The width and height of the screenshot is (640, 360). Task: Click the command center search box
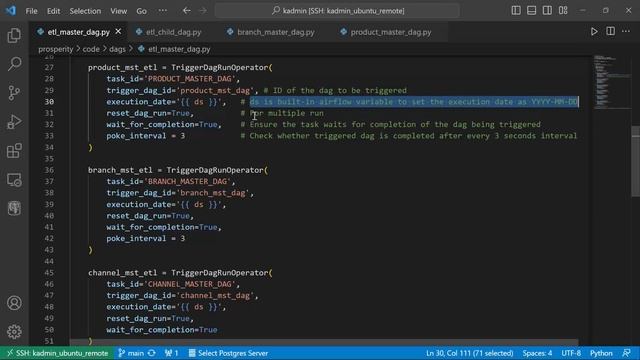coord(338,11)
